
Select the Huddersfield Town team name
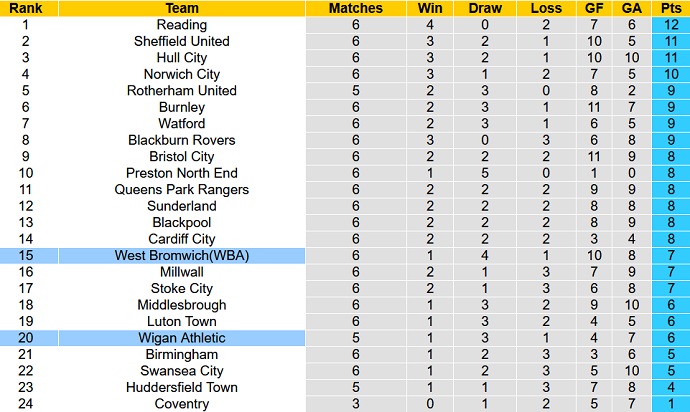tap(182, 388)
